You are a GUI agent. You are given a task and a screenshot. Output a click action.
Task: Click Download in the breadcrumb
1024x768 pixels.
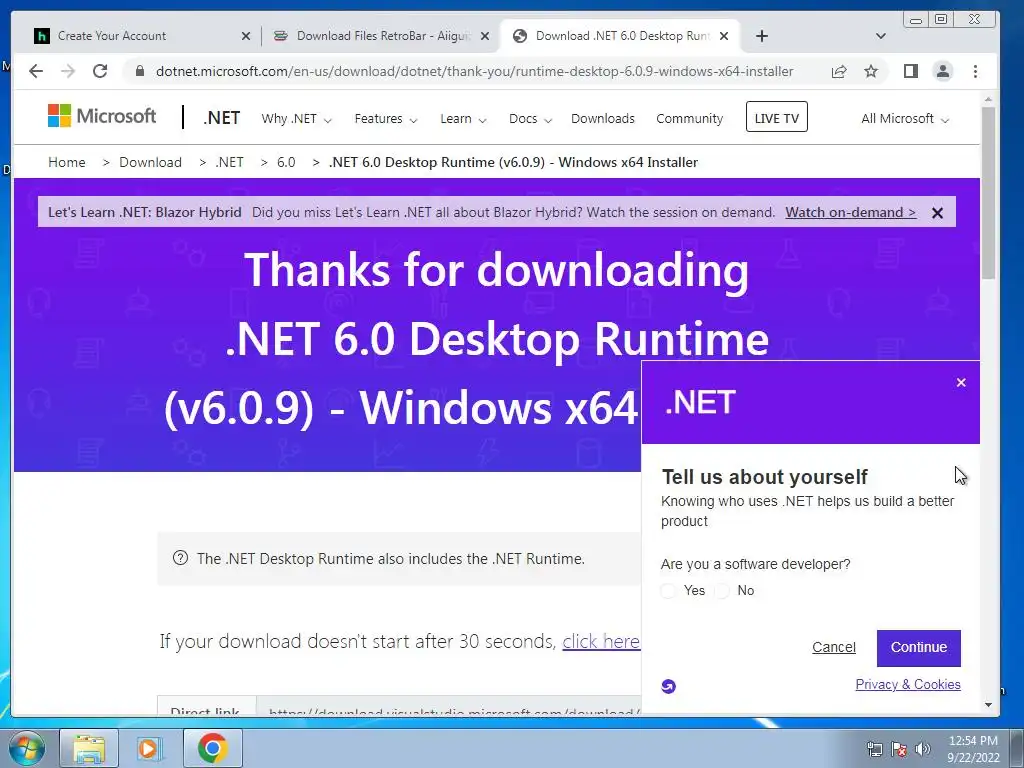150,162
